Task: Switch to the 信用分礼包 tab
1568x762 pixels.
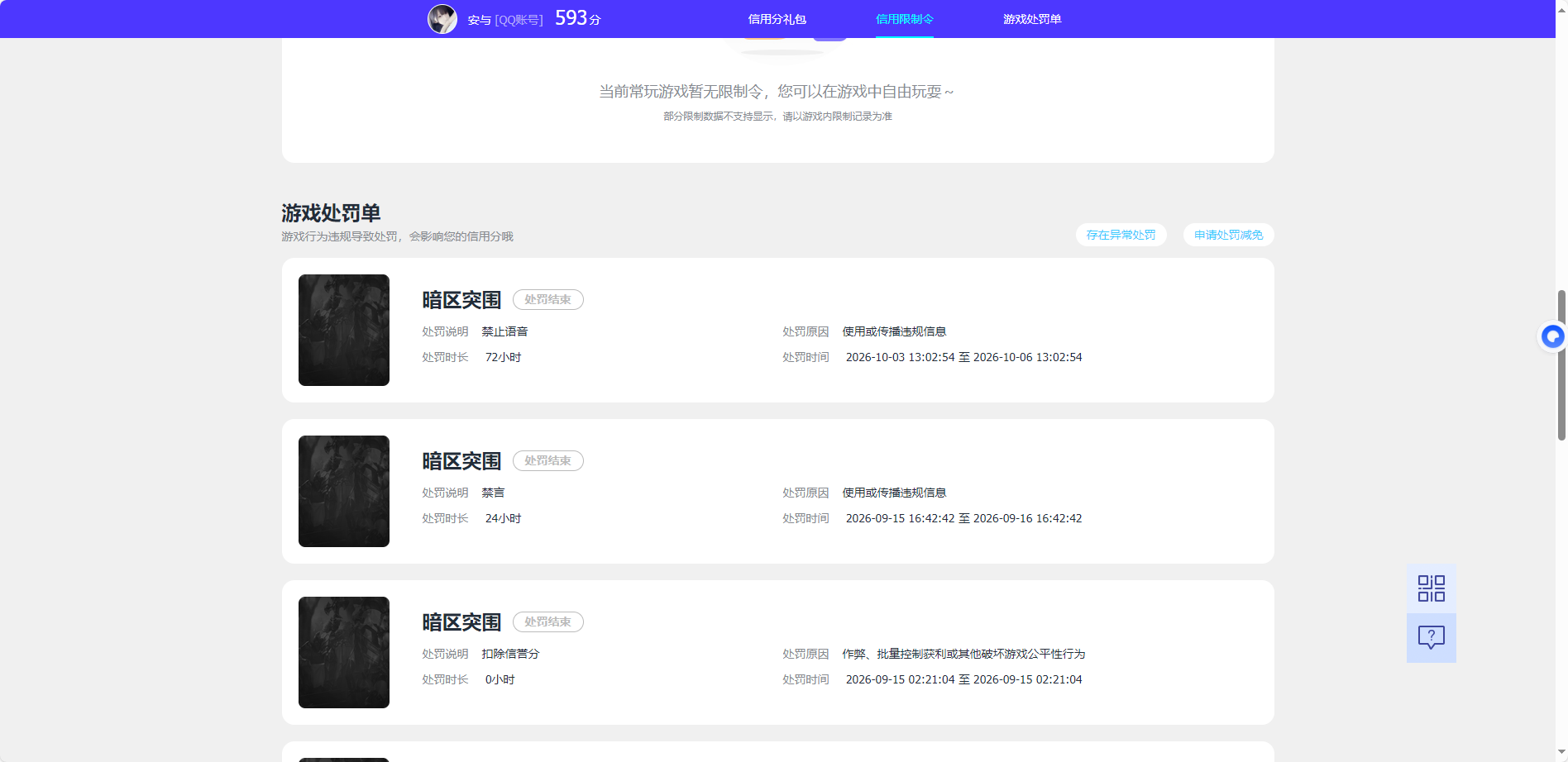Action: click(x=777, y=19)
